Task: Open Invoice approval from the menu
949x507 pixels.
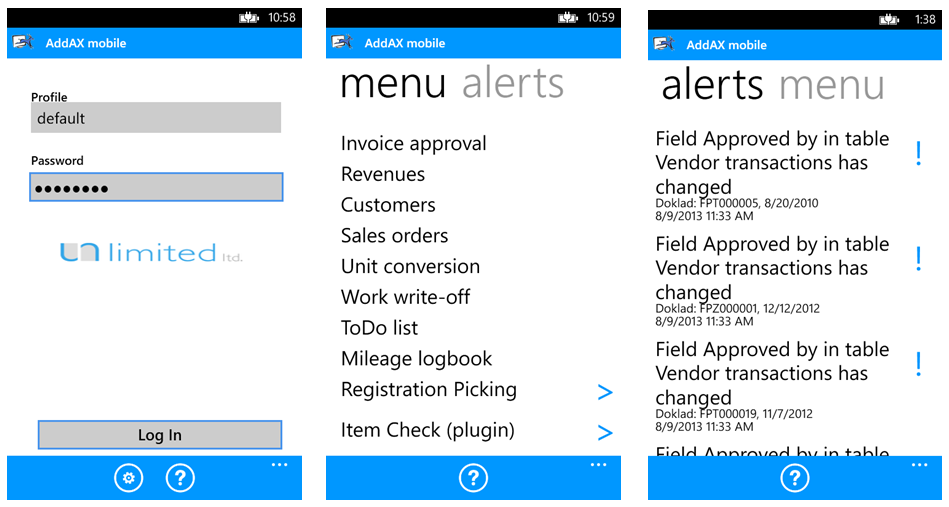Action: (413, 144)
